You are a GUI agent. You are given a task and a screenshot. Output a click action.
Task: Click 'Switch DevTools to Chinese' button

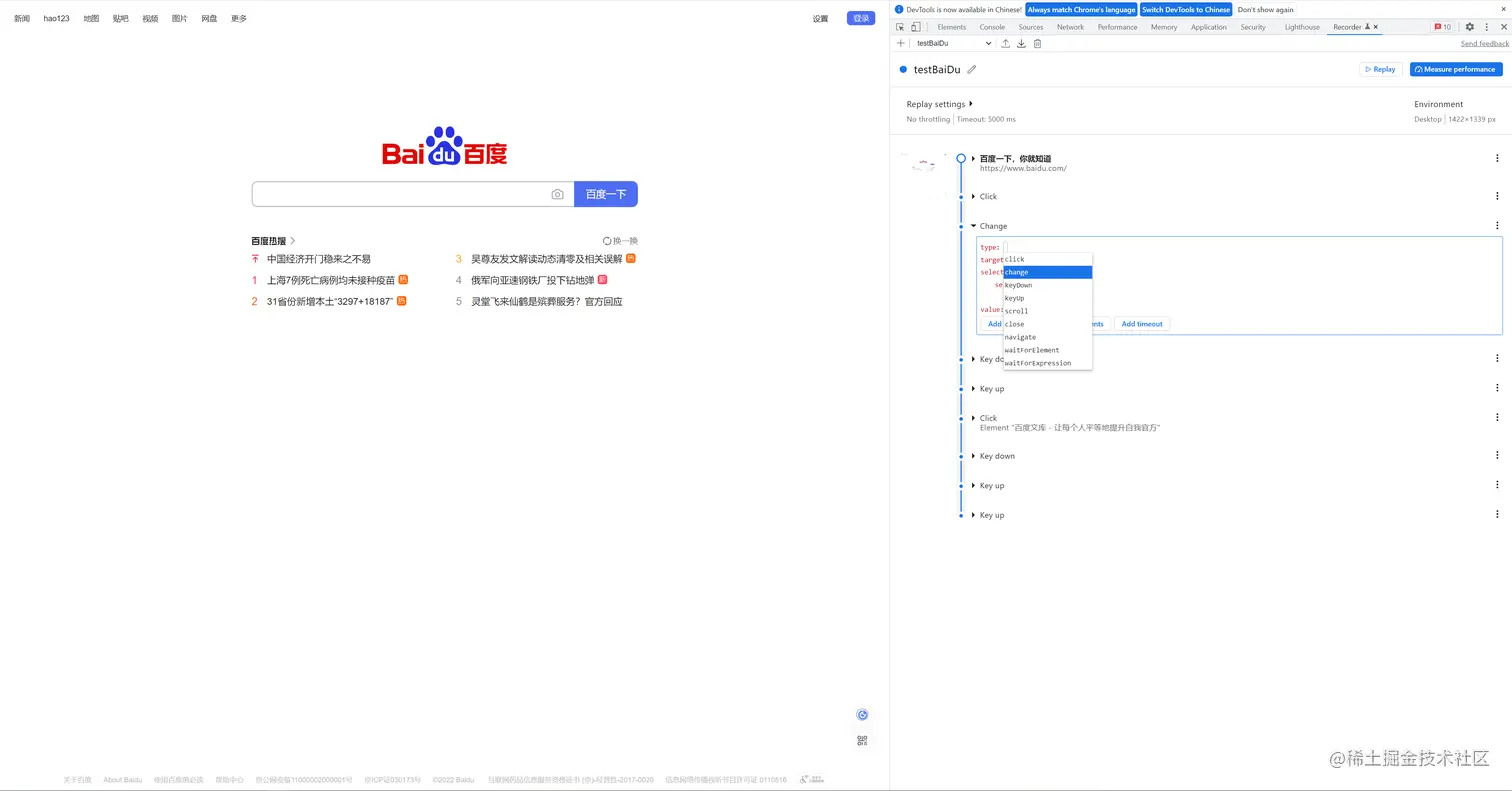click(x=1186, y=9)
